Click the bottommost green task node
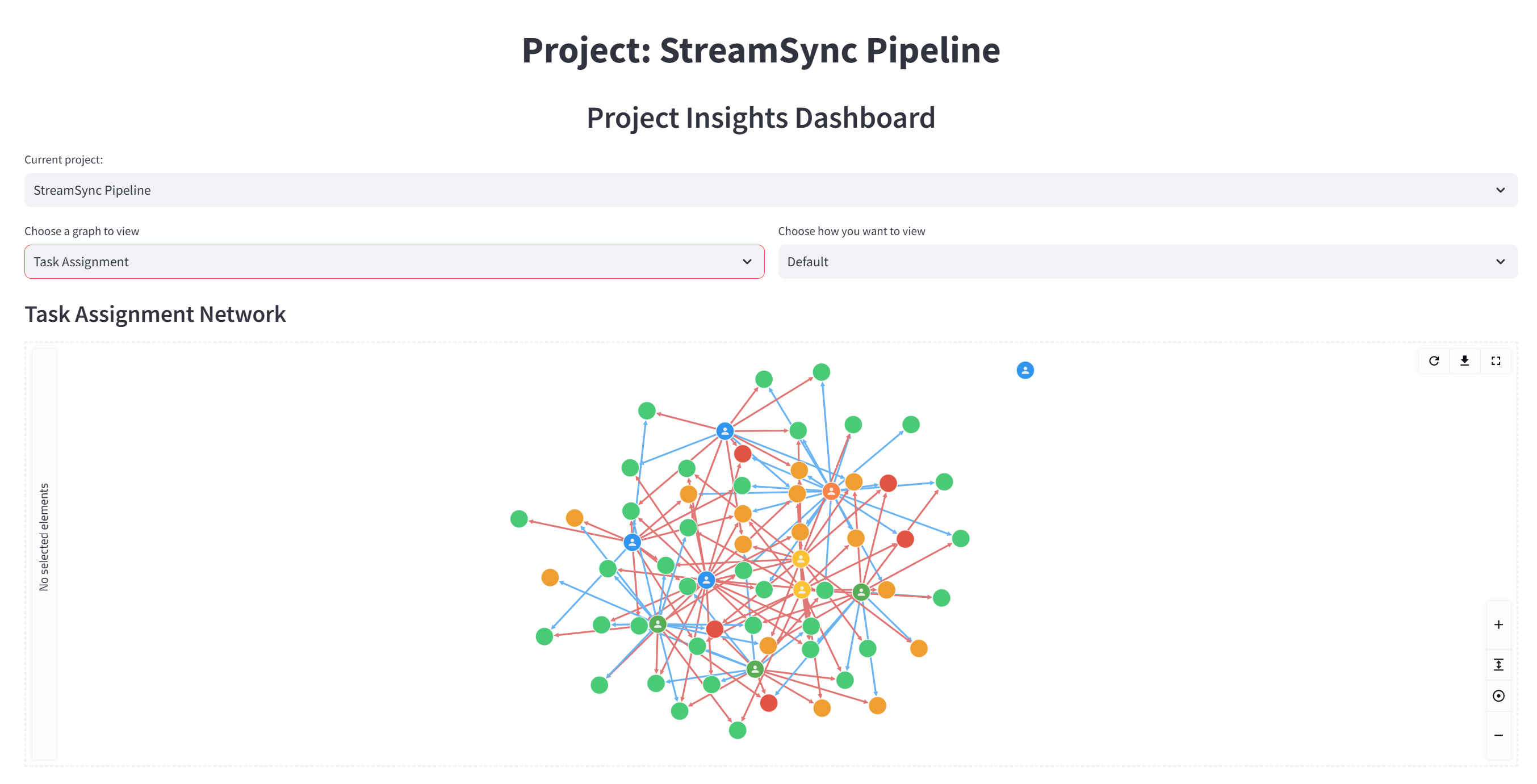 point(738,730)
